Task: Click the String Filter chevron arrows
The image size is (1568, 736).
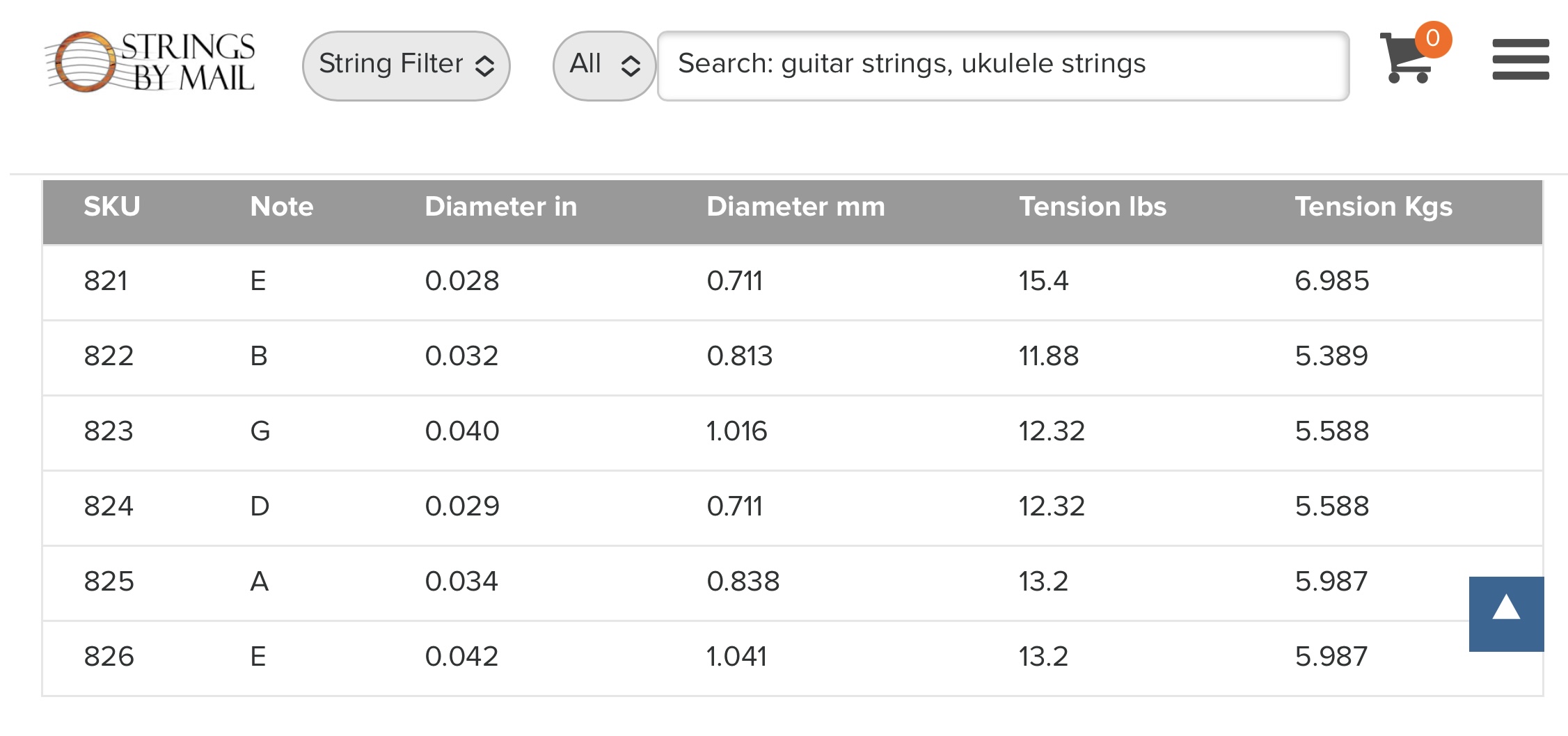Action: point(485,66)
